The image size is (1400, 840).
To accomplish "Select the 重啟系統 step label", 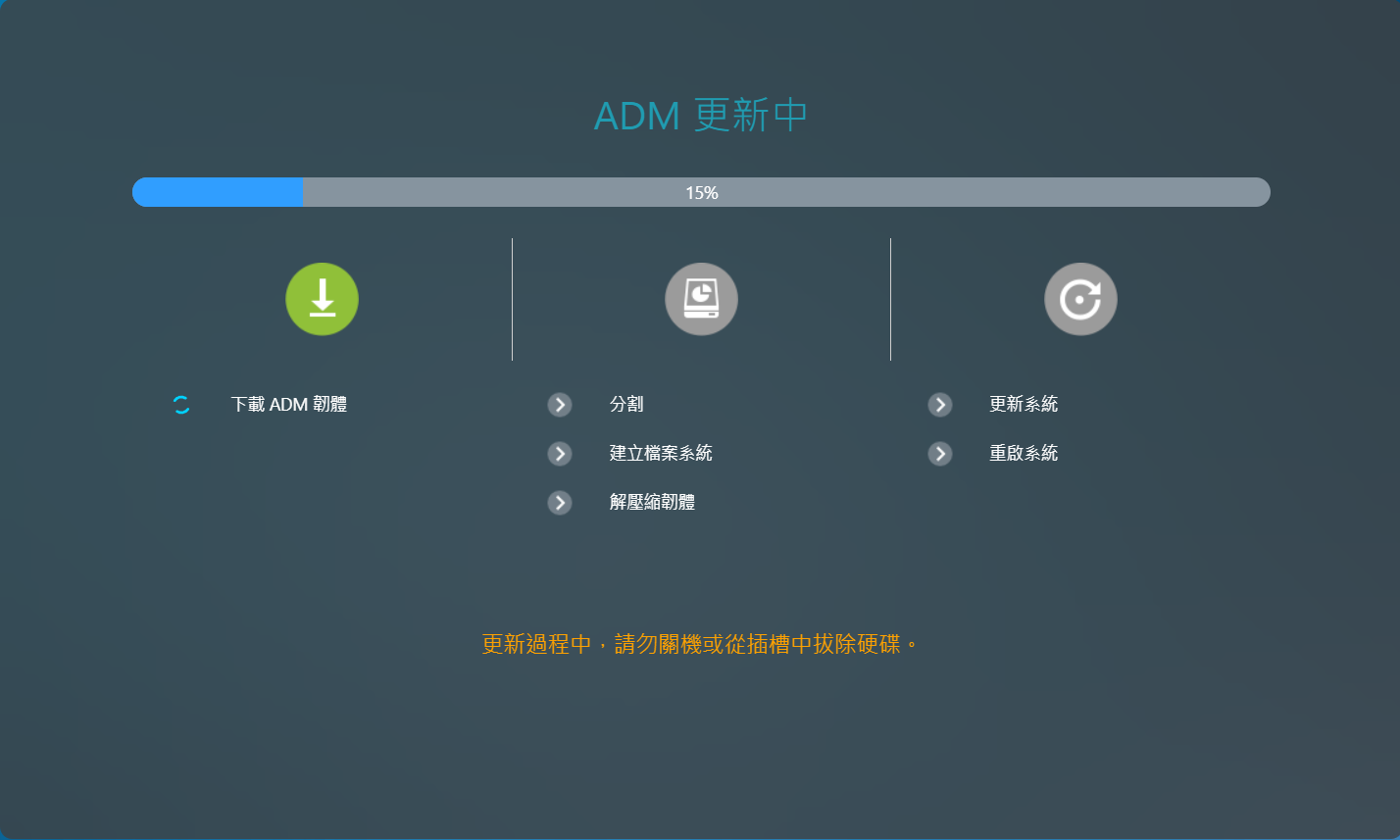I will (x=1024, y=454).
